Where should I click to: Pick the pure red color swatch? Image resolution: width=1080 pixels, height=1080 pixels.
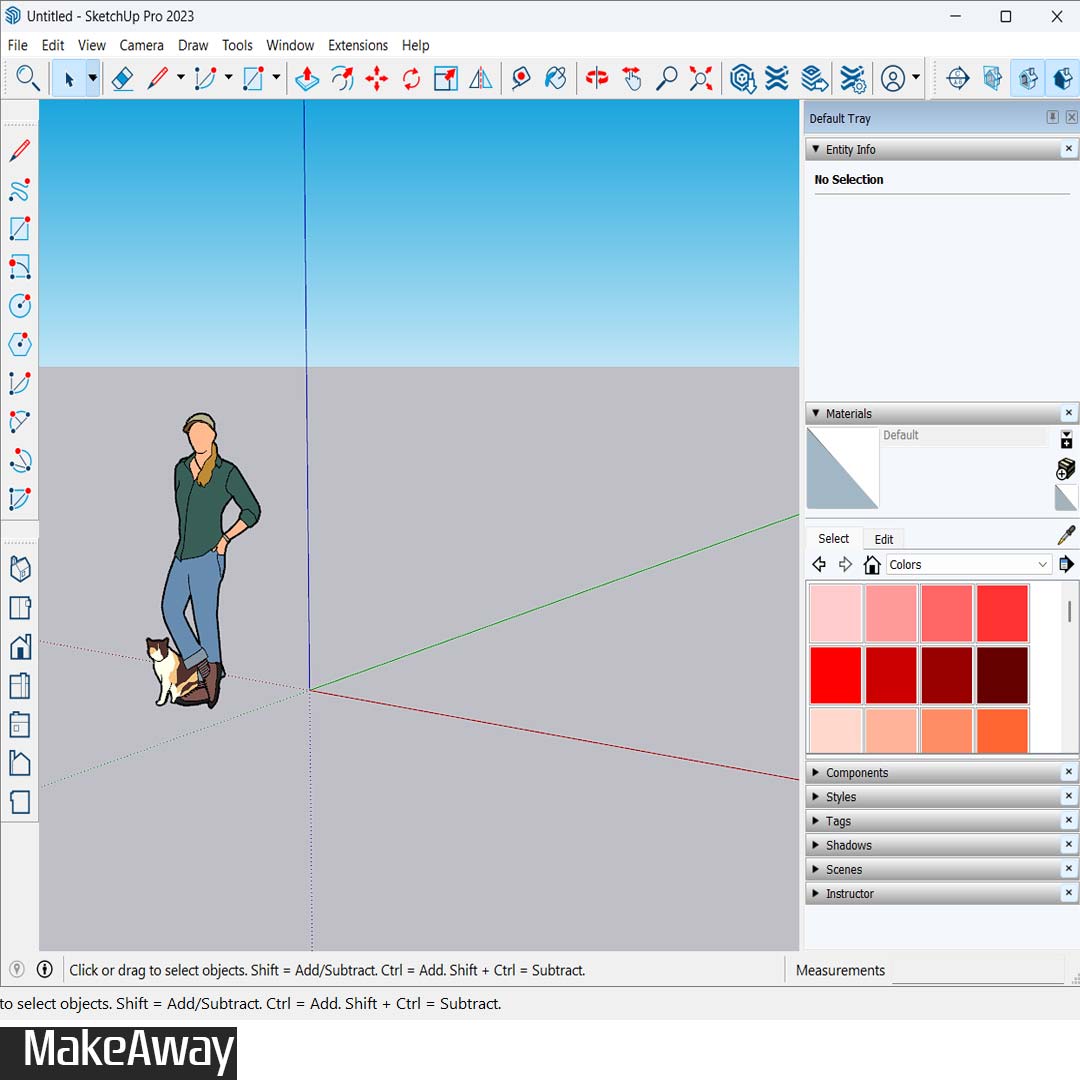(x=835, y=675)
